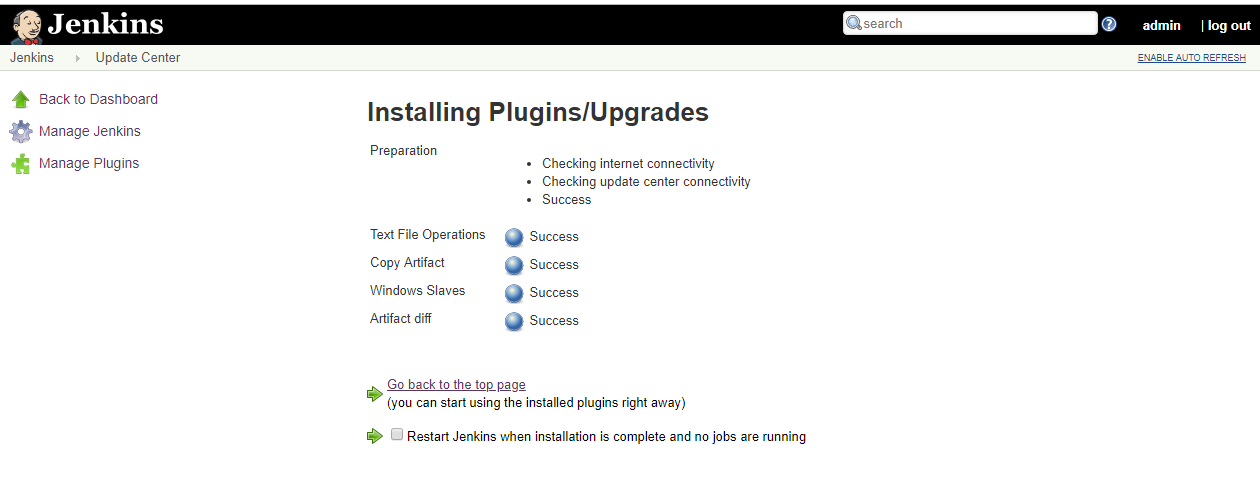
Task: Enable auto refresh link
Action: (x=1192, y=58)
